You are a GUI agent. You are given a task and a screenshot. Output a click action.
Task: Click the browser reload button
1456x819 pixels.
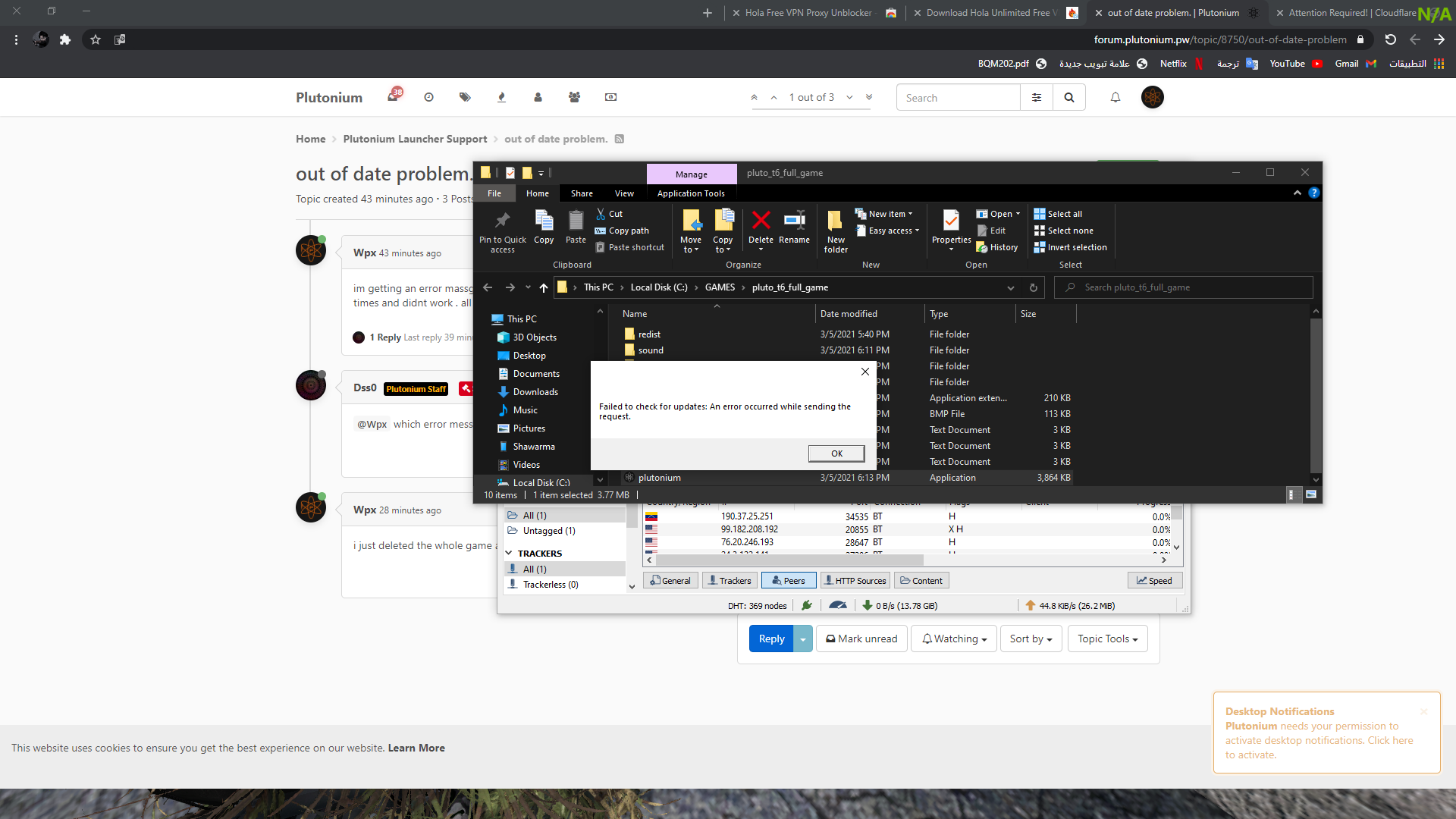1391,39
